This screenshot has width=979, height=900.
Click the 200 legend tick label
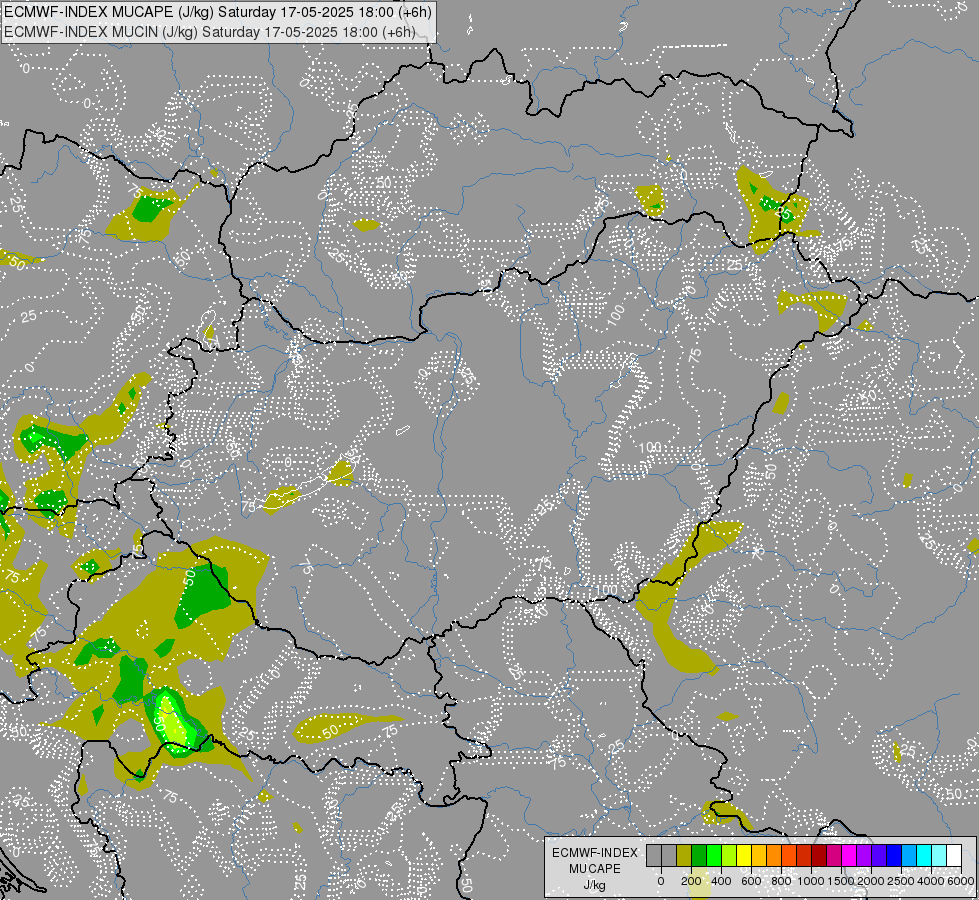tap(691, 881)
